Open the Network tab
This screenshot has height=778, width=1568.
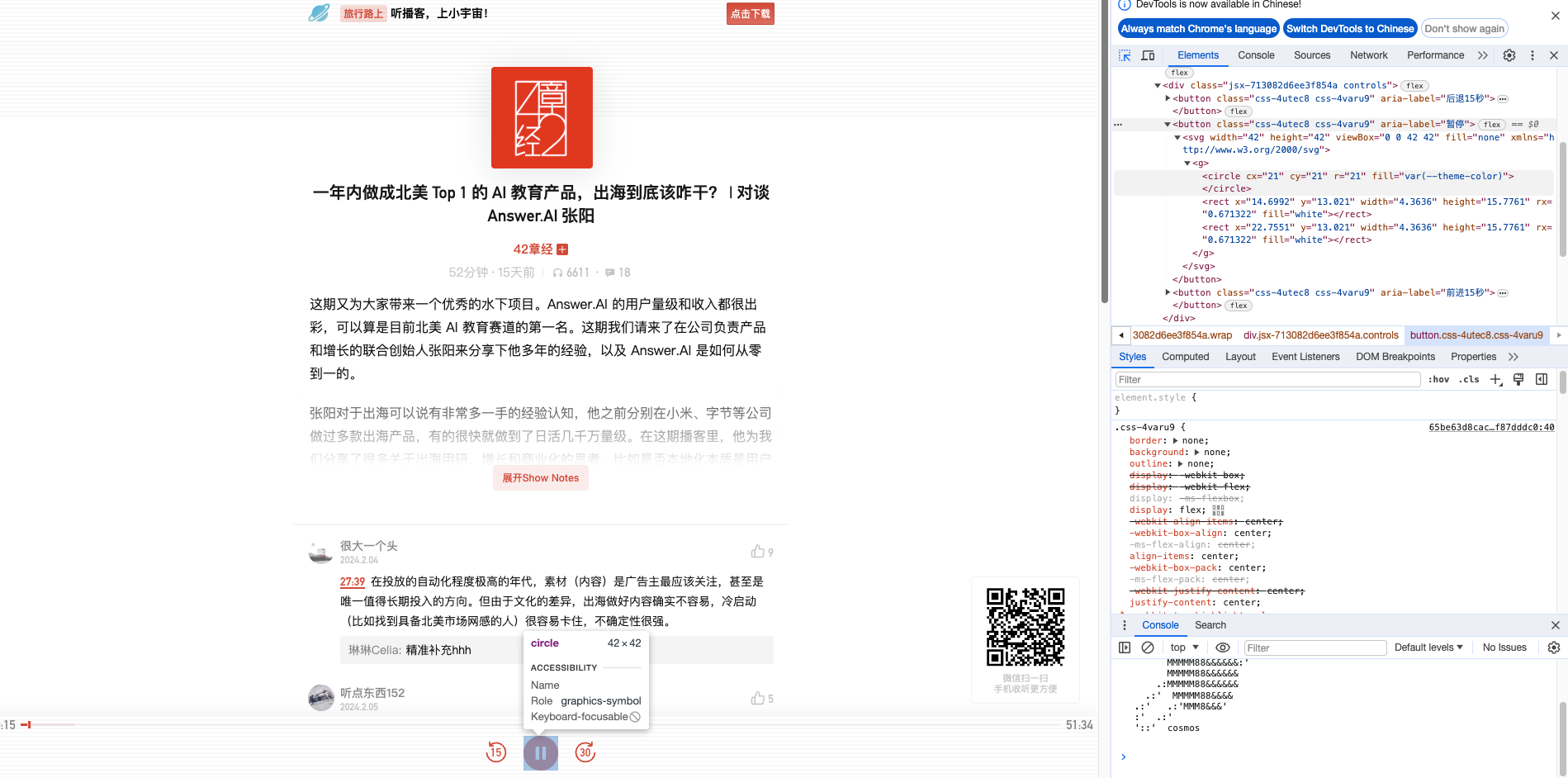tap(1368, 55)
